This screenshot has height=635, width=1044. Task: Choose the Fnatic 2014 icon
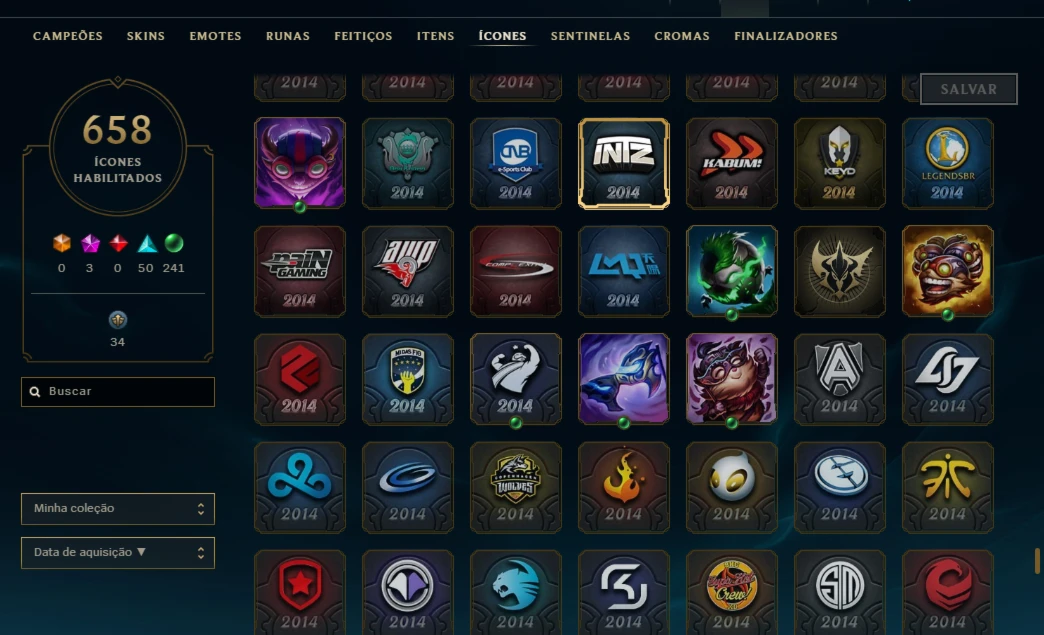[x=947, y=487]
